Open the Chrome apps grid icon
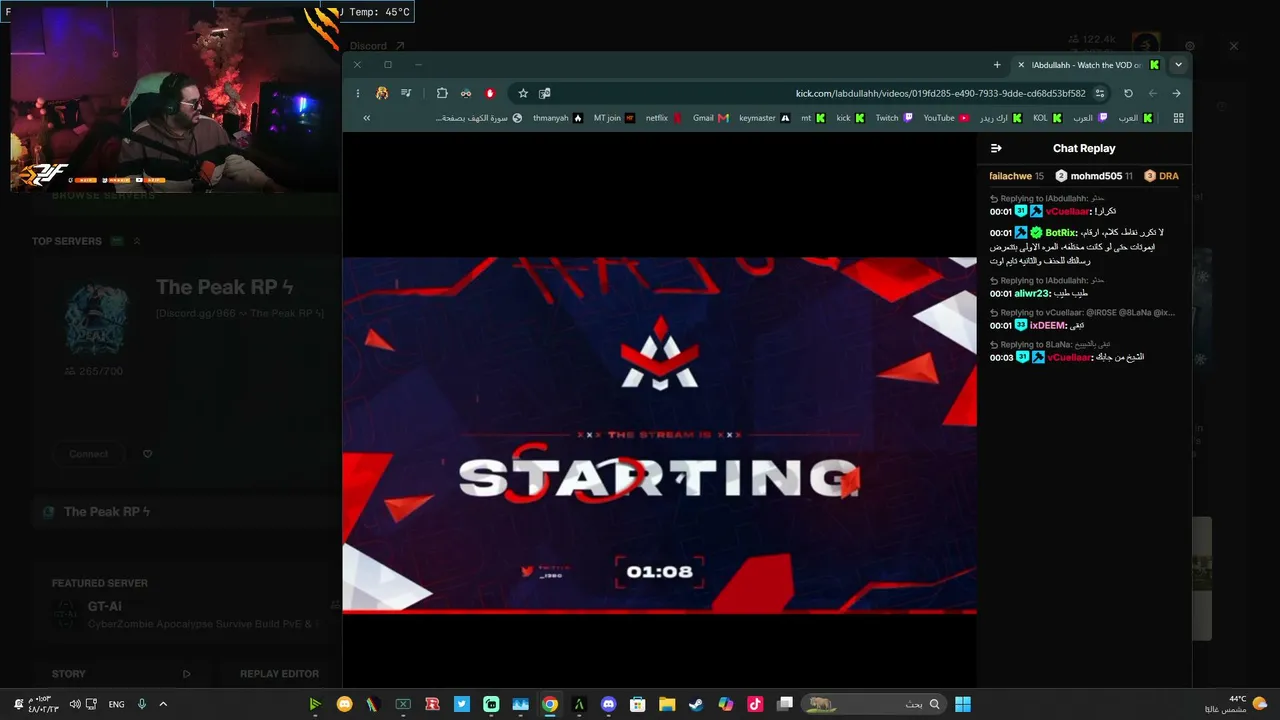The image size is (1280, 720). pyautogui.click(x=1178, y=118)
